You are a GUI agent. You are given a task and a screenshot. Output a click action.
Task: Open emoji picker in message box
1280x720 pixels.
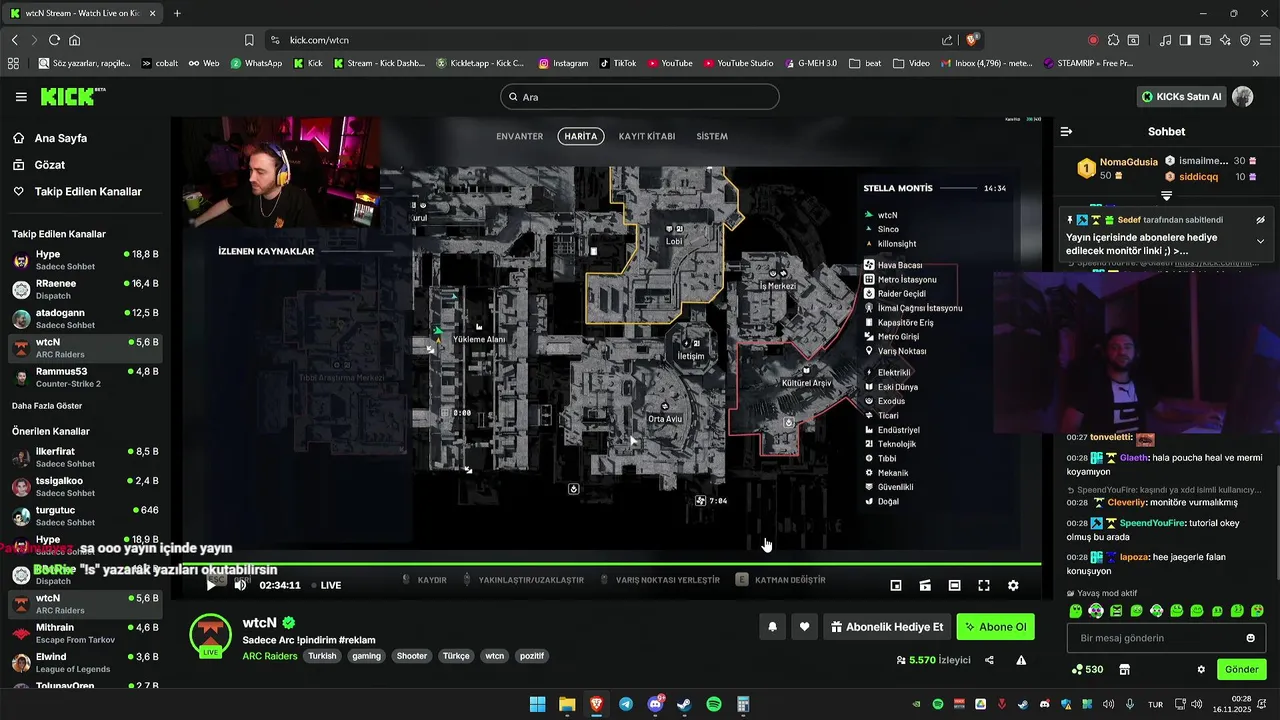pos(1250,638)
